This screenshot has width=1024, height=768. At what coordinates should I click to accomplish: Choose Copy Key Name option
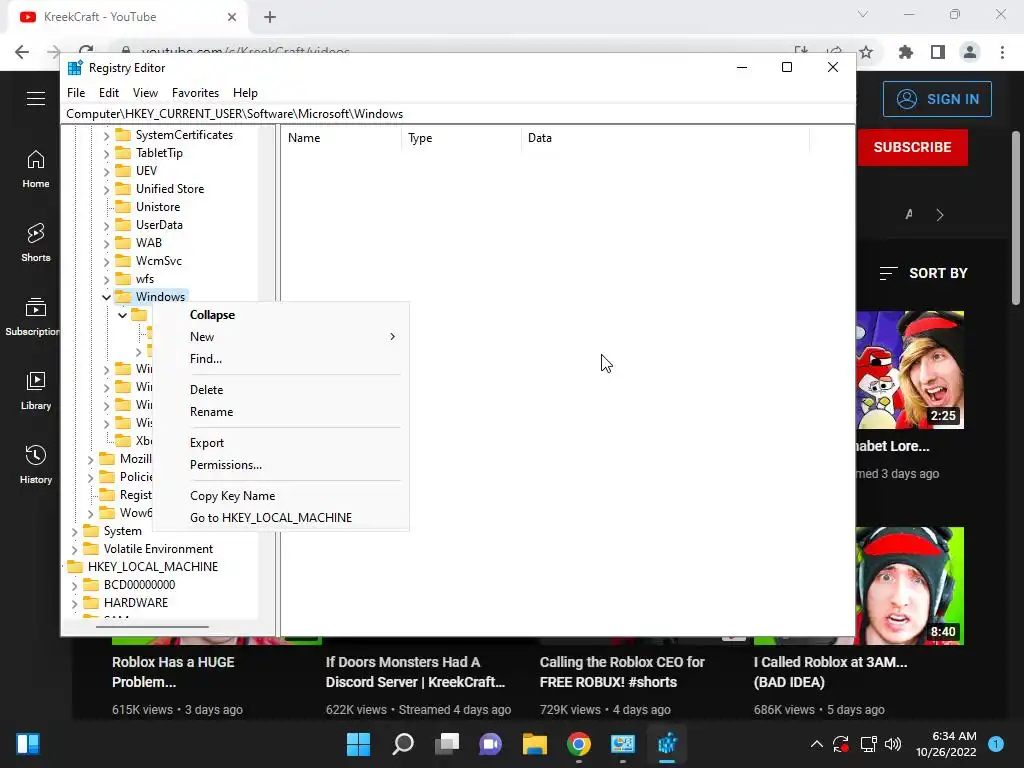[x=281, y=496]
